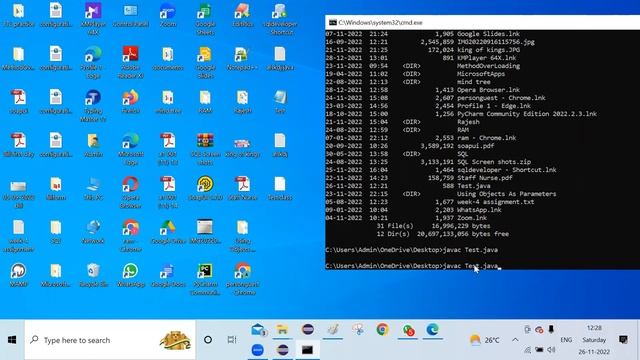Image resolution: width=640 pixels, height=360 pixels.
Task: Open the Adobe Reader XI desktop shortcut
Action: pos(131,62)
